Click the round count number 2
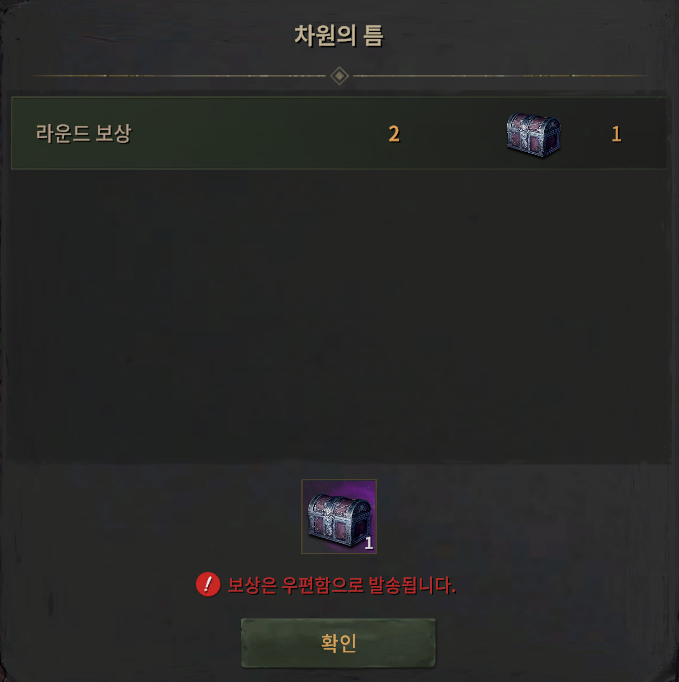 click(394, 134)
